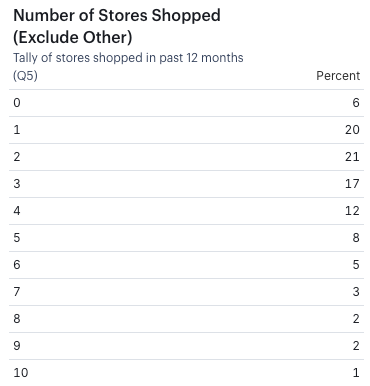370x386 pixels.
Task: Select the row labeled 10 stores
Action: tap(186, 373)
